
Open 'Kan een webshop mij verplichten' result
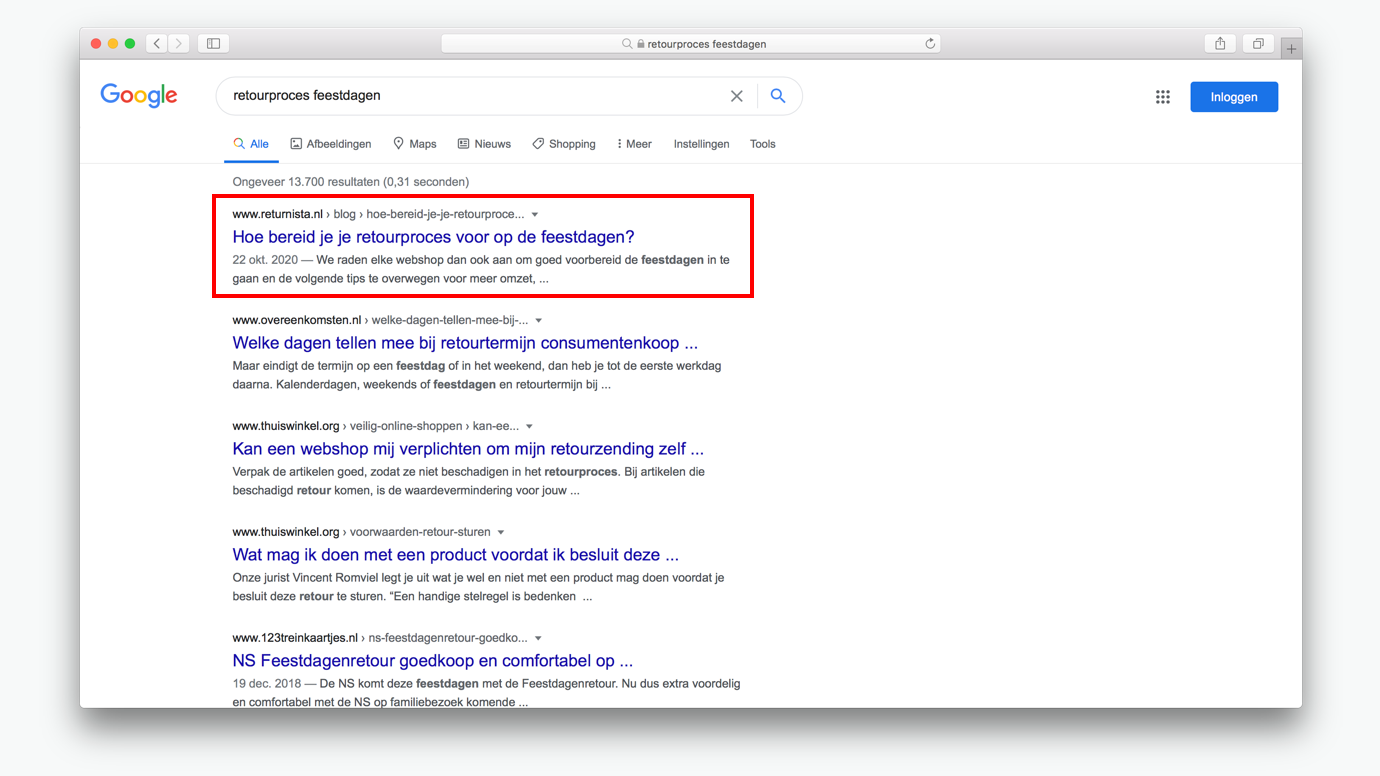(x=468, y=449)
